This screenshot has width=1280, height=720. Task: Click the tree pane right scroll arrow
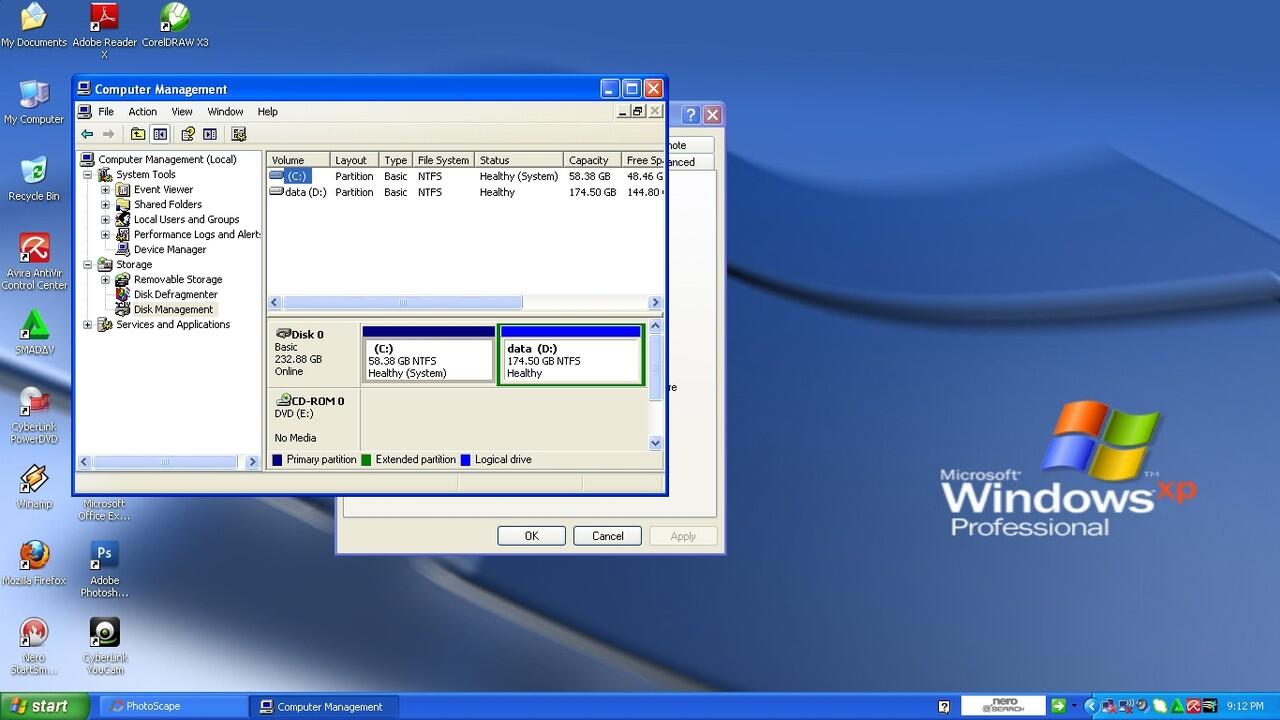[x=253, y=462]
